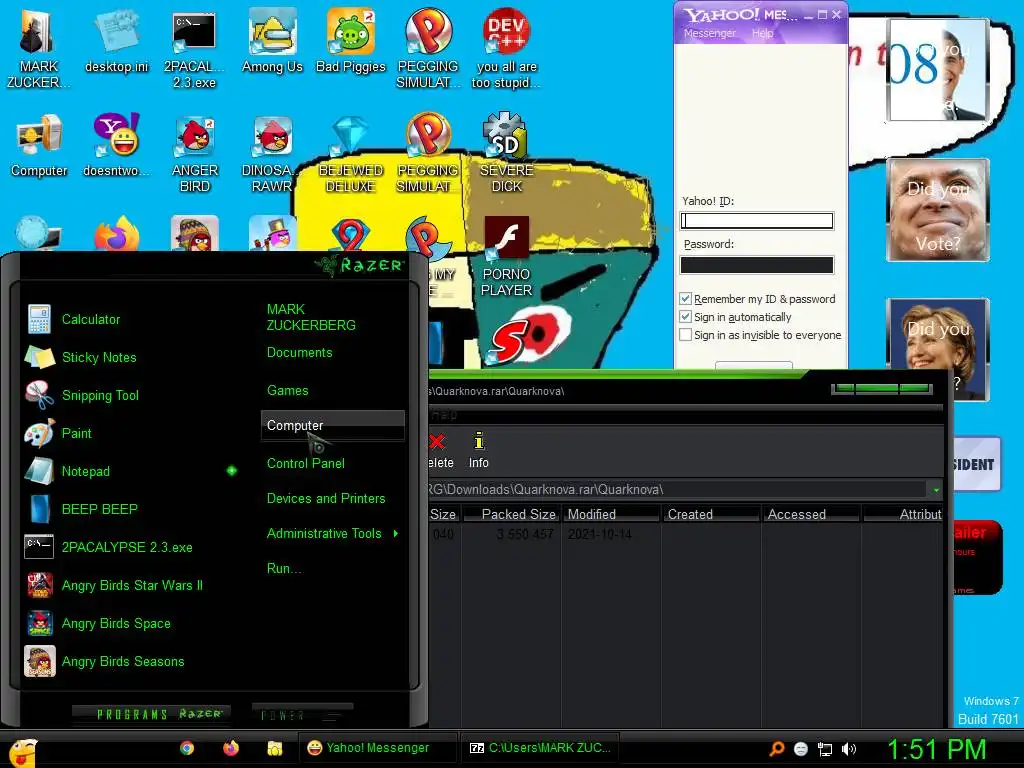Open the Messenger menu in Yahoo
Viewport: 1024px width, 768px height.
click(709, 33)
